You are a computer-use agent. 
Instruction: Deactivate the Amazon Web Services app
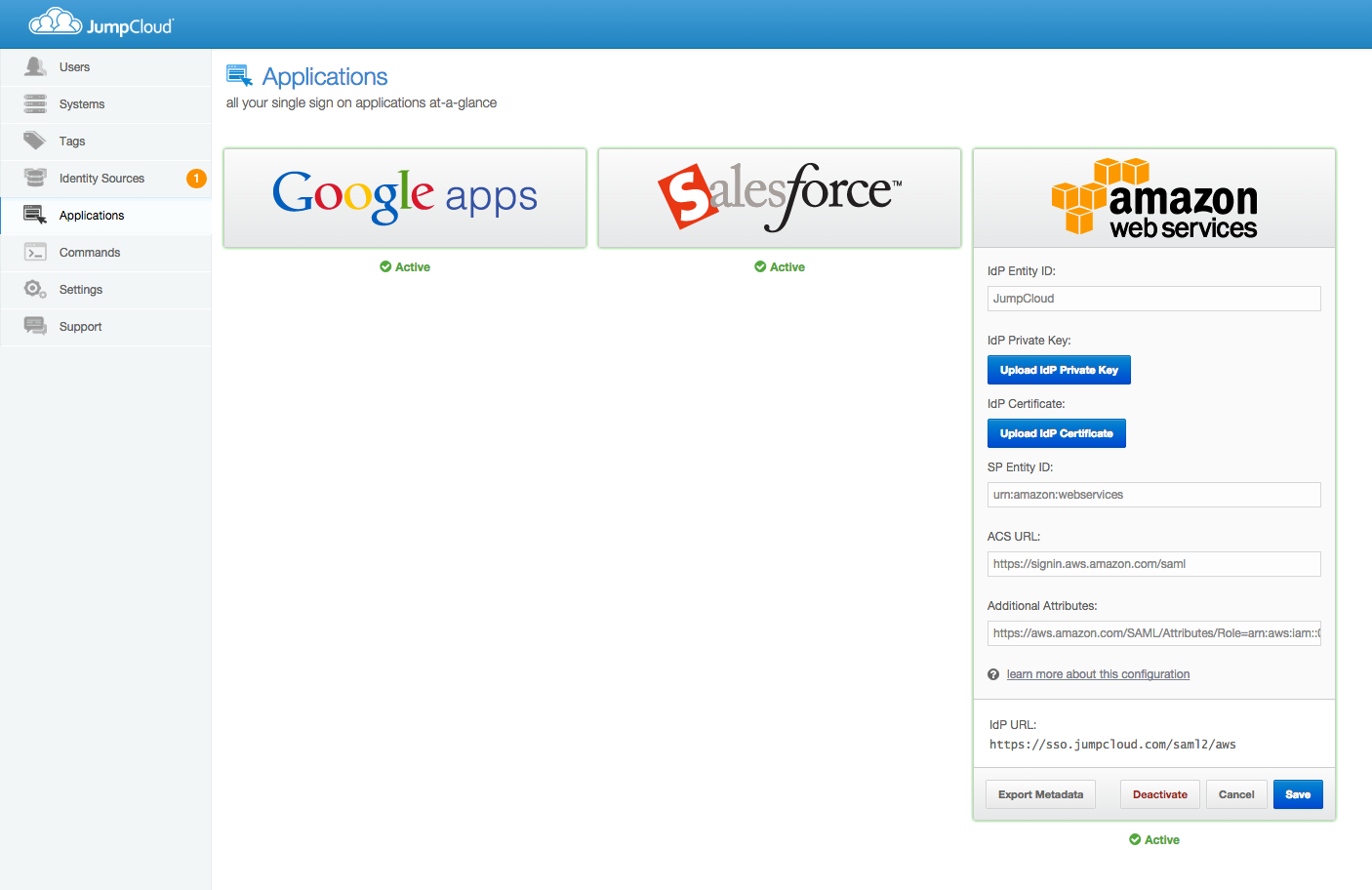pyautogui.click(x=1159, y=794)
